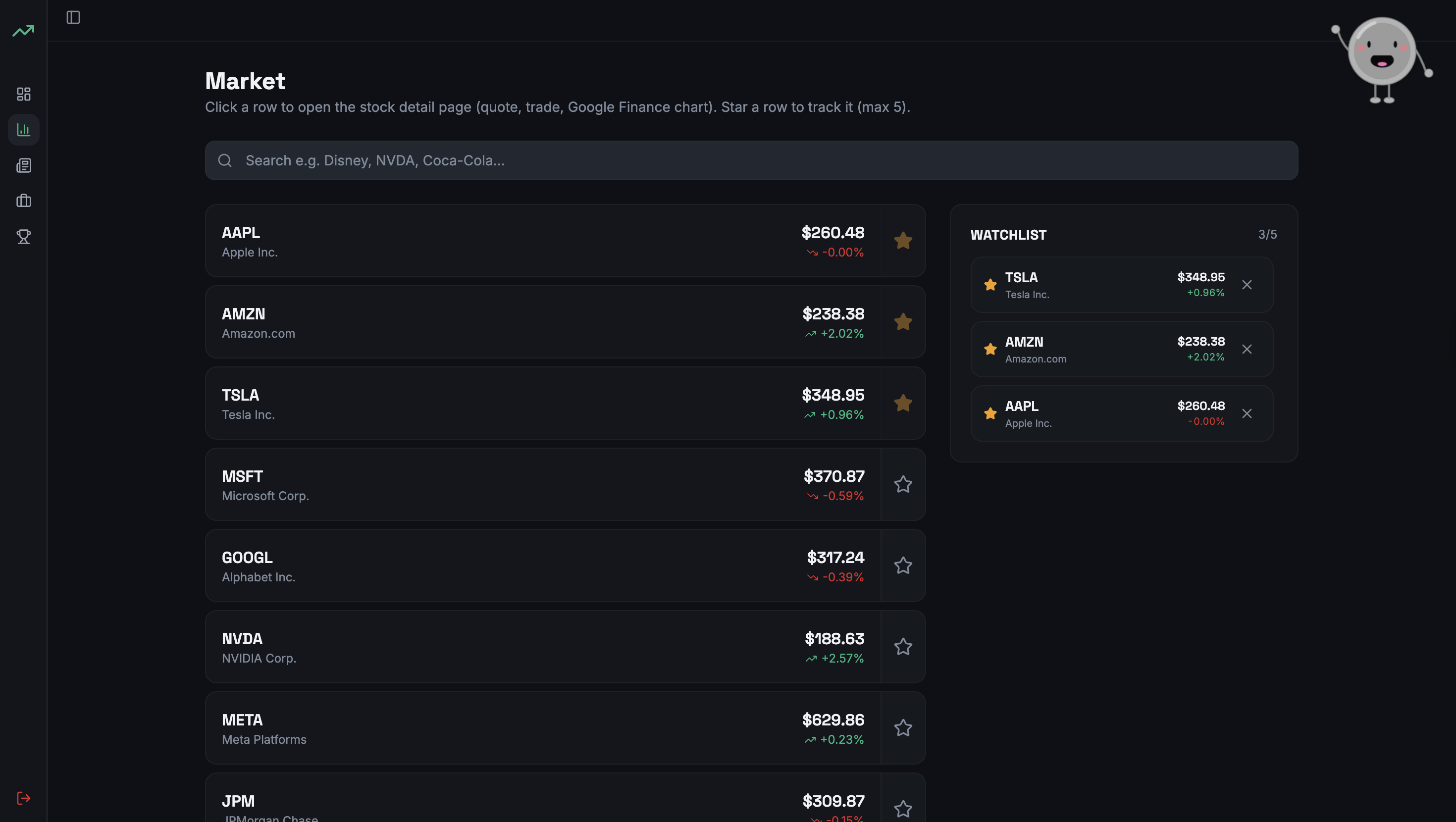Open the Portfolio briefcase sidebar icon
The image size is (1456, 822).
coord(24,201)
